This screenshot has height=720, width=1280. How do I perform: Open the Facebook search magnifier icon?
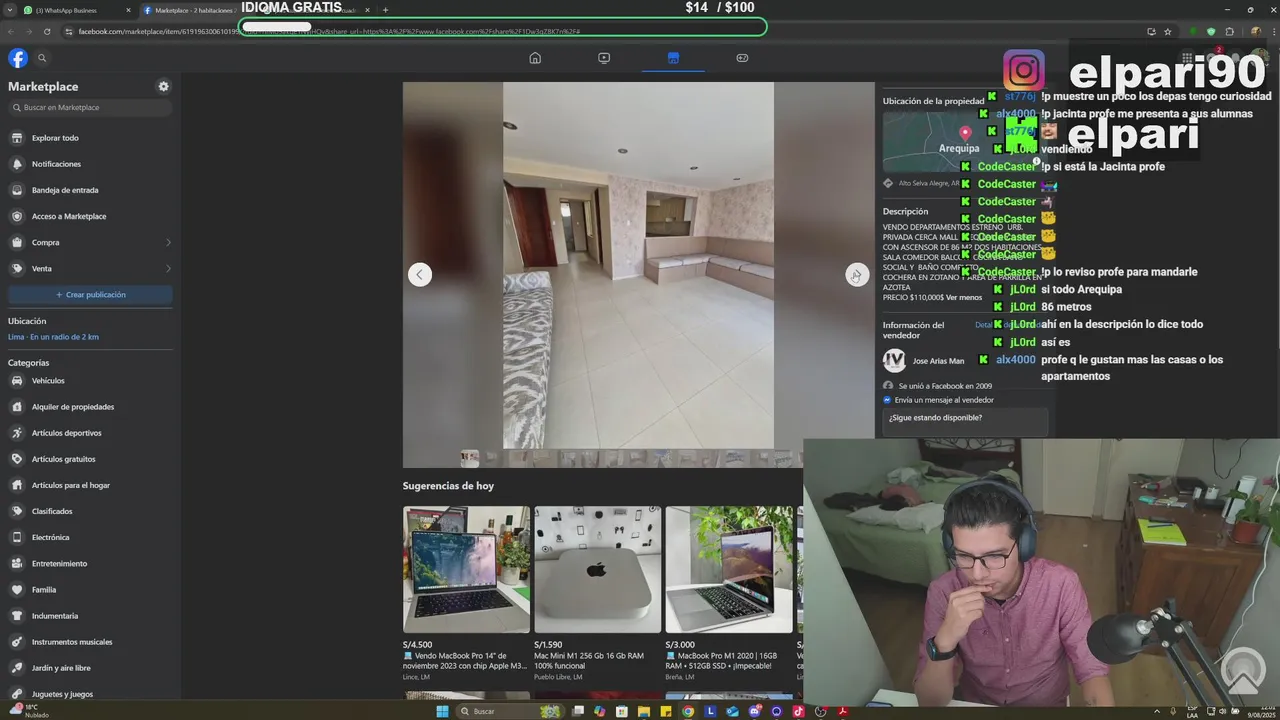[x=42, y=58]
